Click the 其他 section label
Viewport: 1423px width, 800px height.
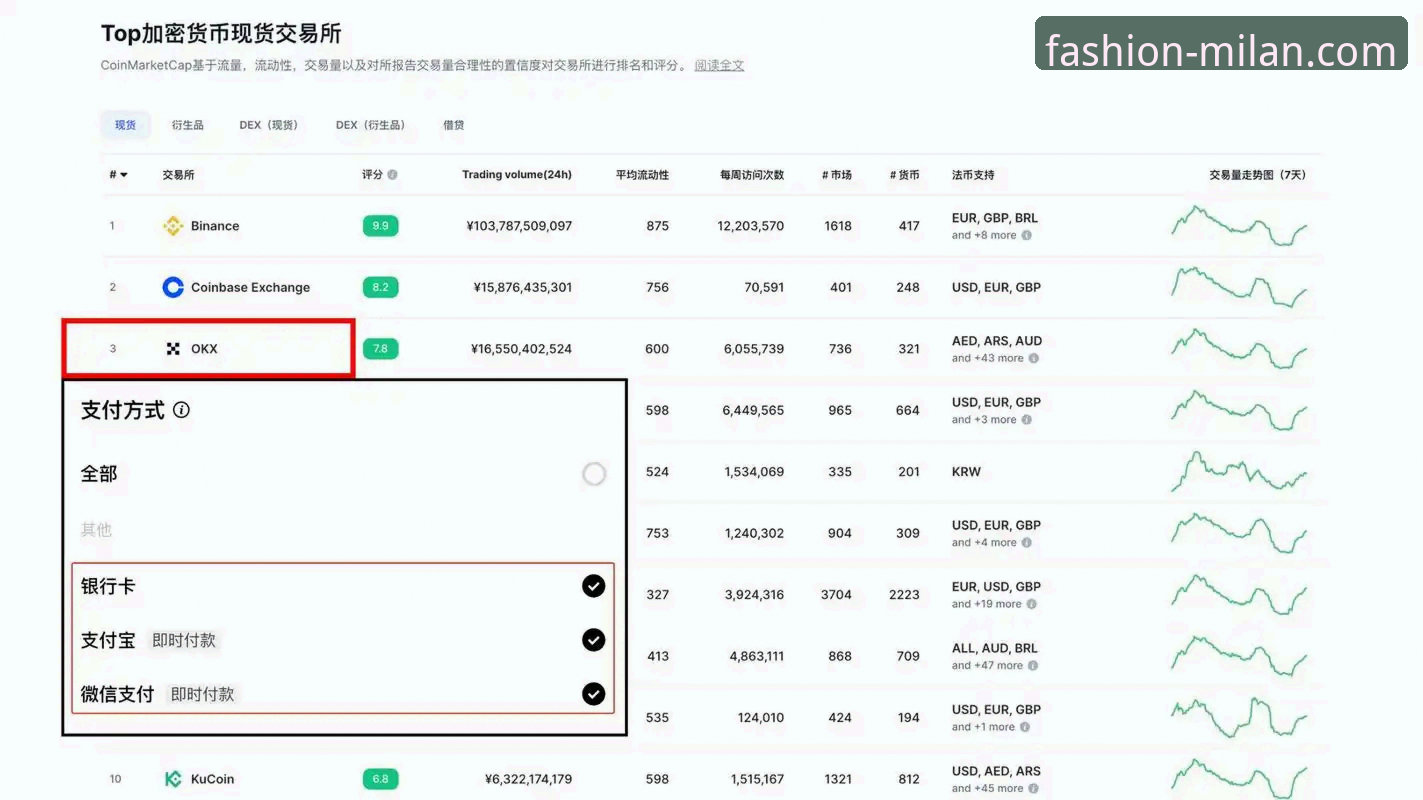(x=96, y=530)
